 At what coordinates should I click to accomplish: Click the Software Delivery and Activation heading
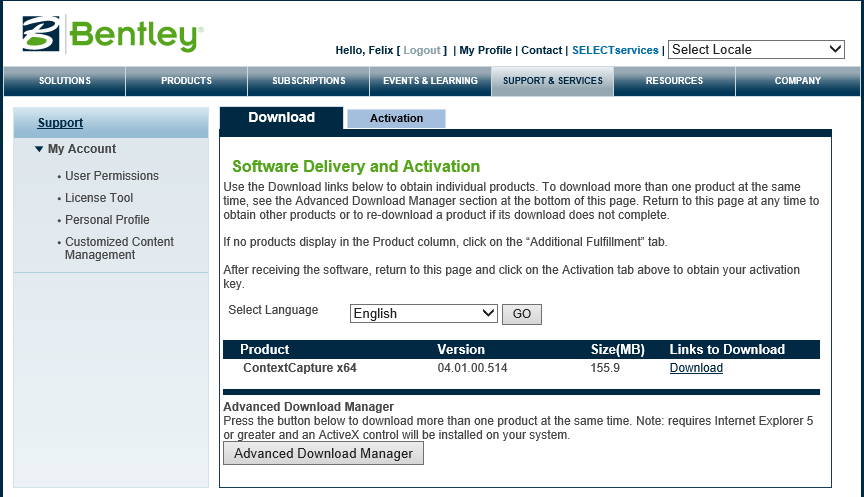click(356, 166)
